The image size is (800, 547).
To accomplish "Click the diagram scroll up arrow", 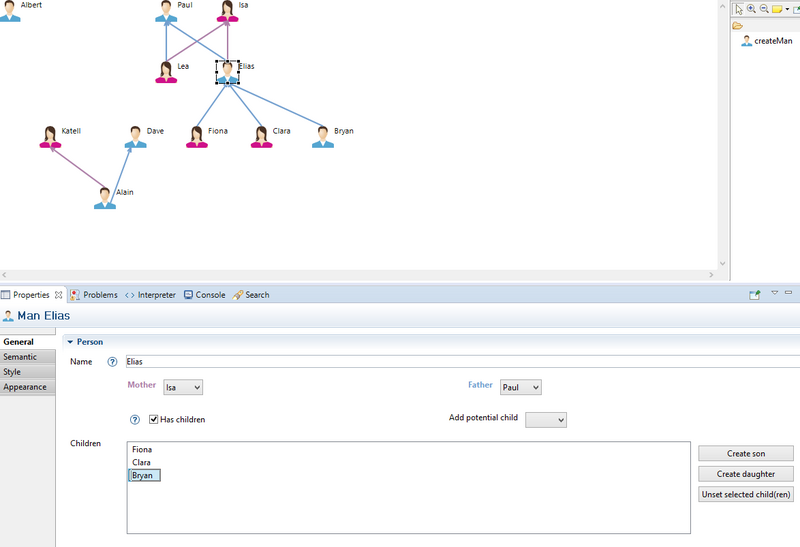I will (x=722, y=6).
